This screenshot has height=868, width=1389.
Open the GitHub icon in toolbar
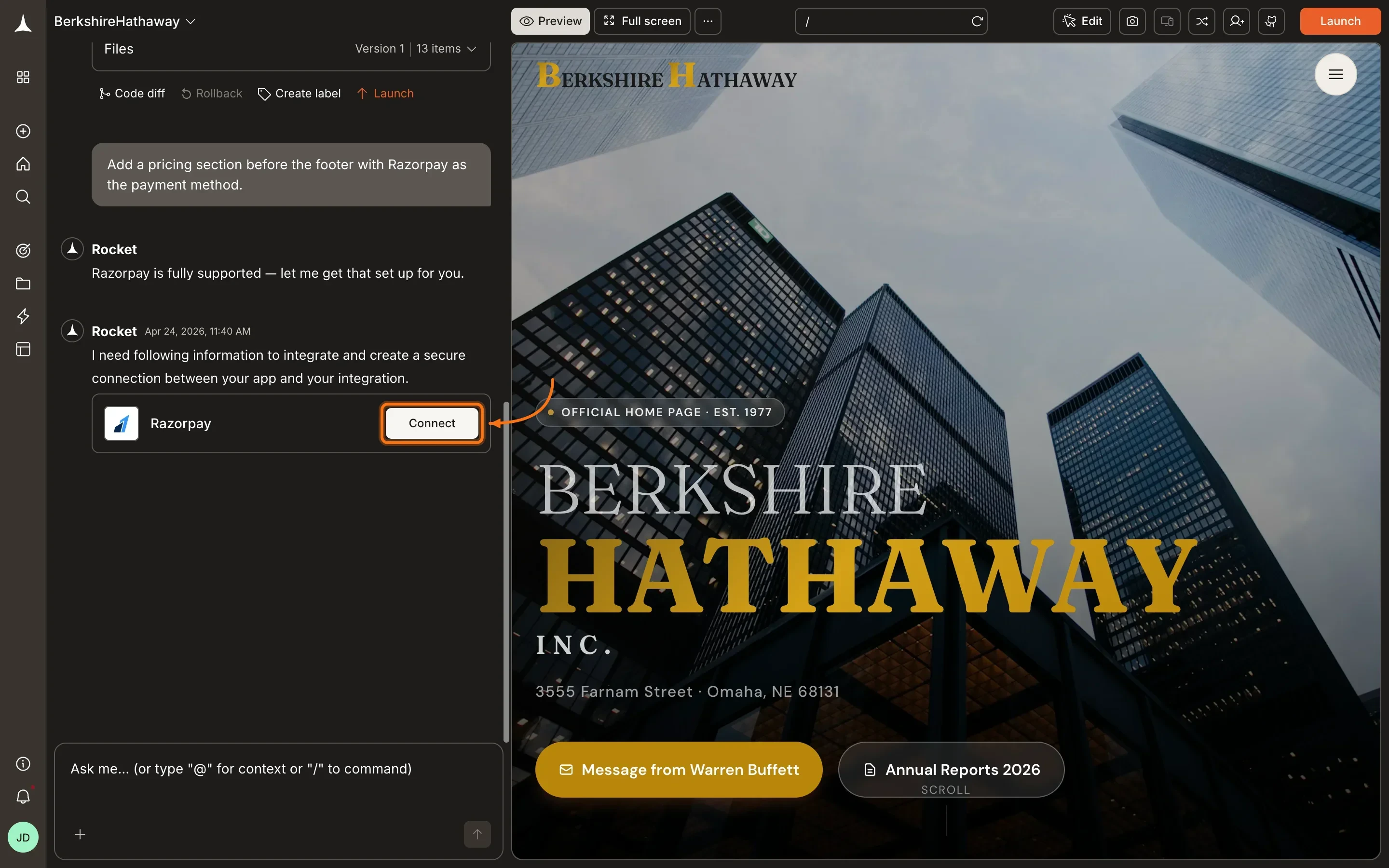[1271, 21]
